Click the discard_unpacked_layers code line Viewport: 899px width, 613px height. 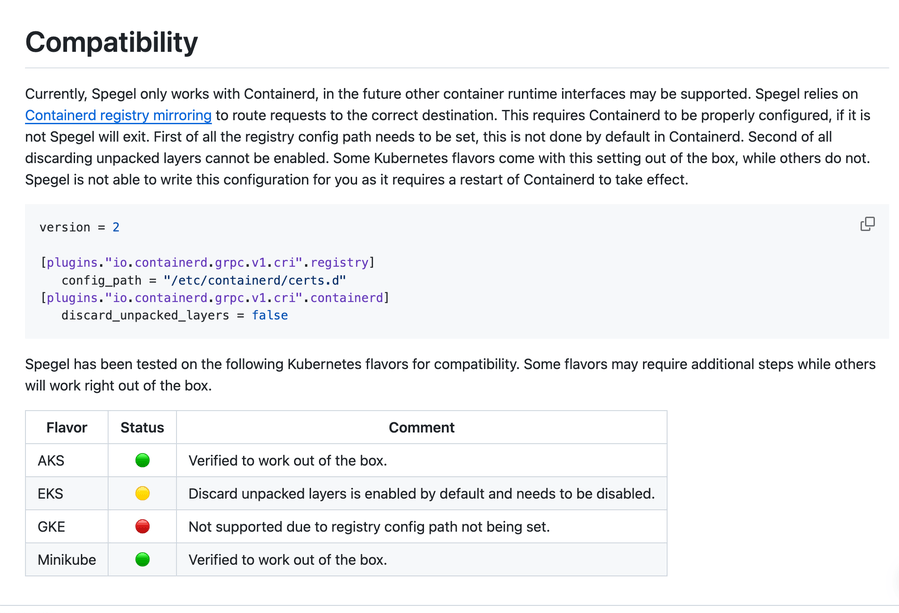click(x=174, y=315)
